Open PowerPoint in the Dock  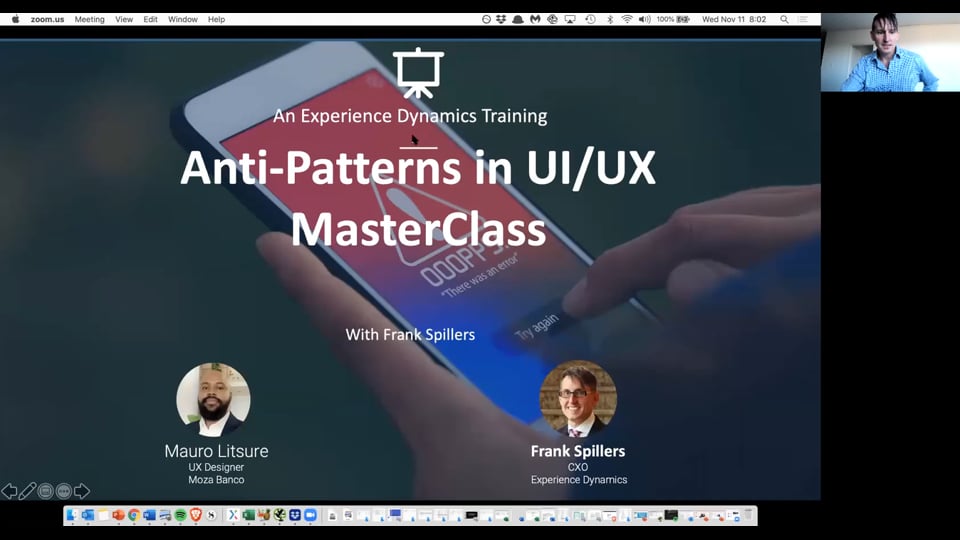click(118, 515)
